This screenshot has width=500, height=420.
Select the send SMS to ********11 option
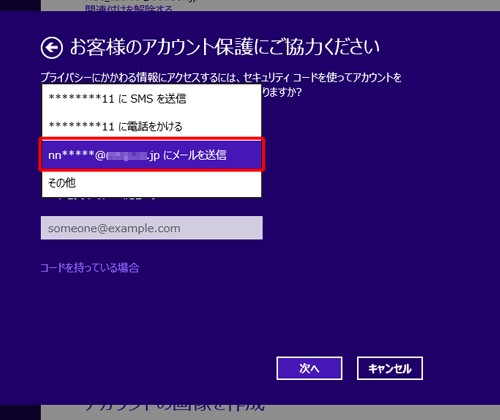152,99
